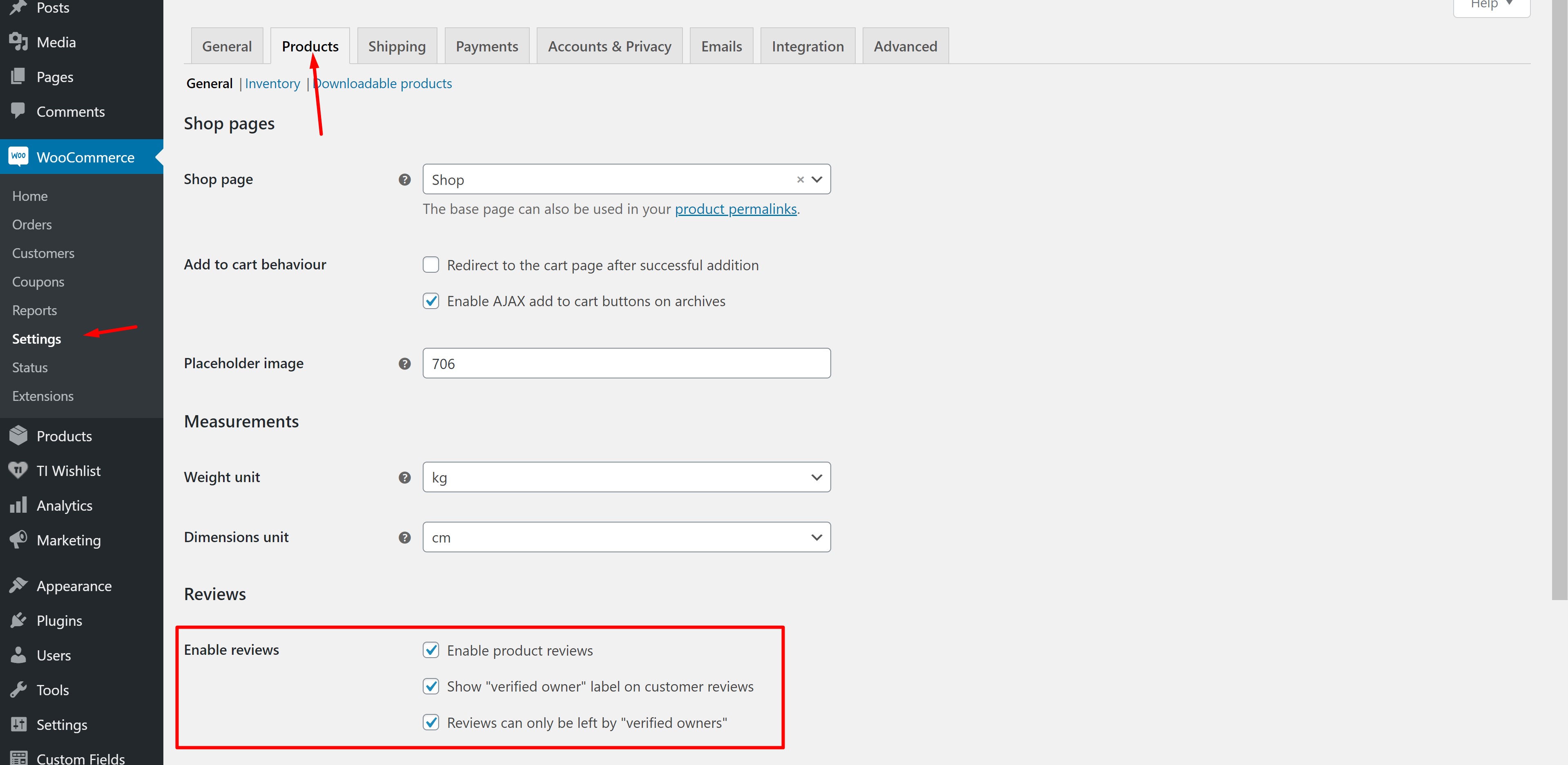Click the Marketing megaphone icon
The width and height of the screenshot is (1568, 765).
click(18, 540)
